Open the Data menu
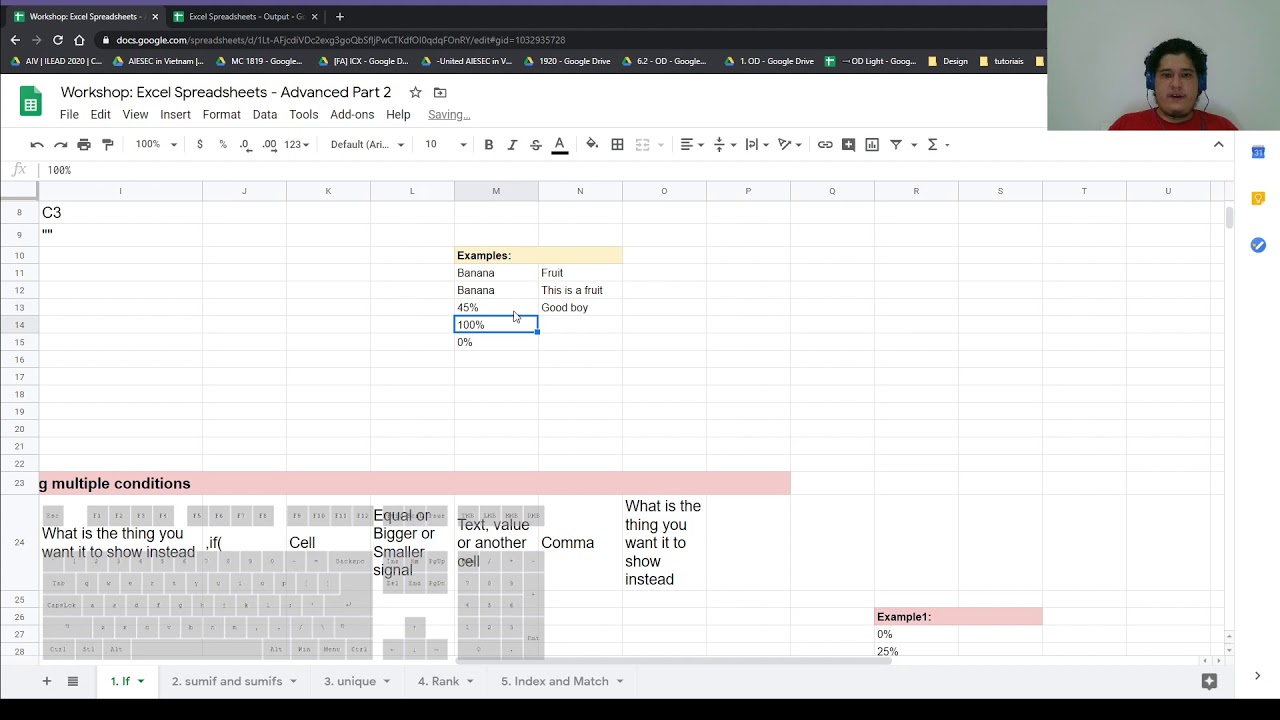The height and width of the screenshot is (720, 1280). tap(265, 115)
